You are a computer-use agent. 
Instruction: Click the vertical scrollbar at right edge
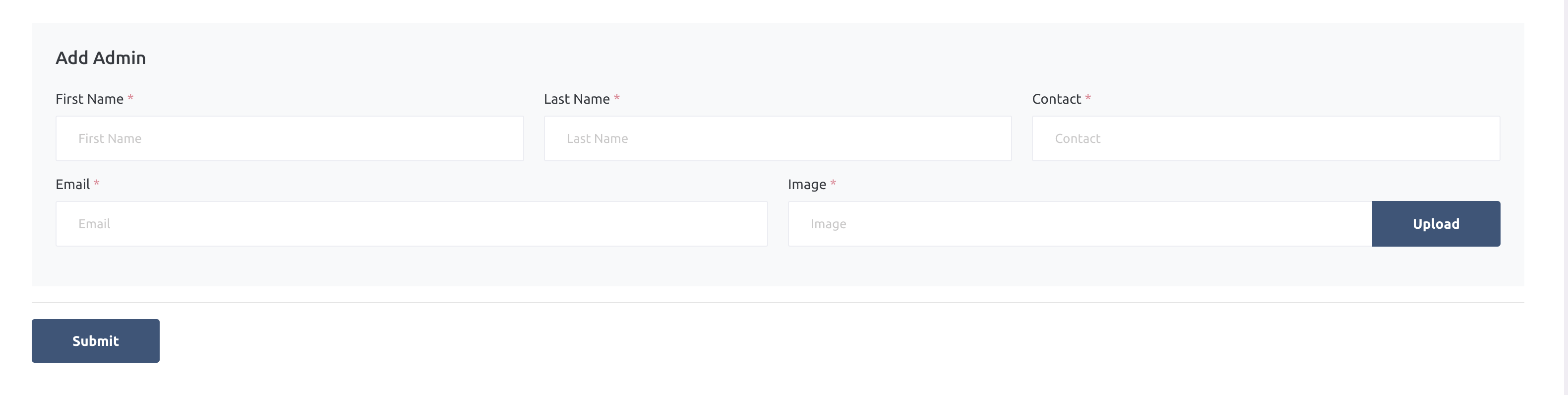[1565, 197]
